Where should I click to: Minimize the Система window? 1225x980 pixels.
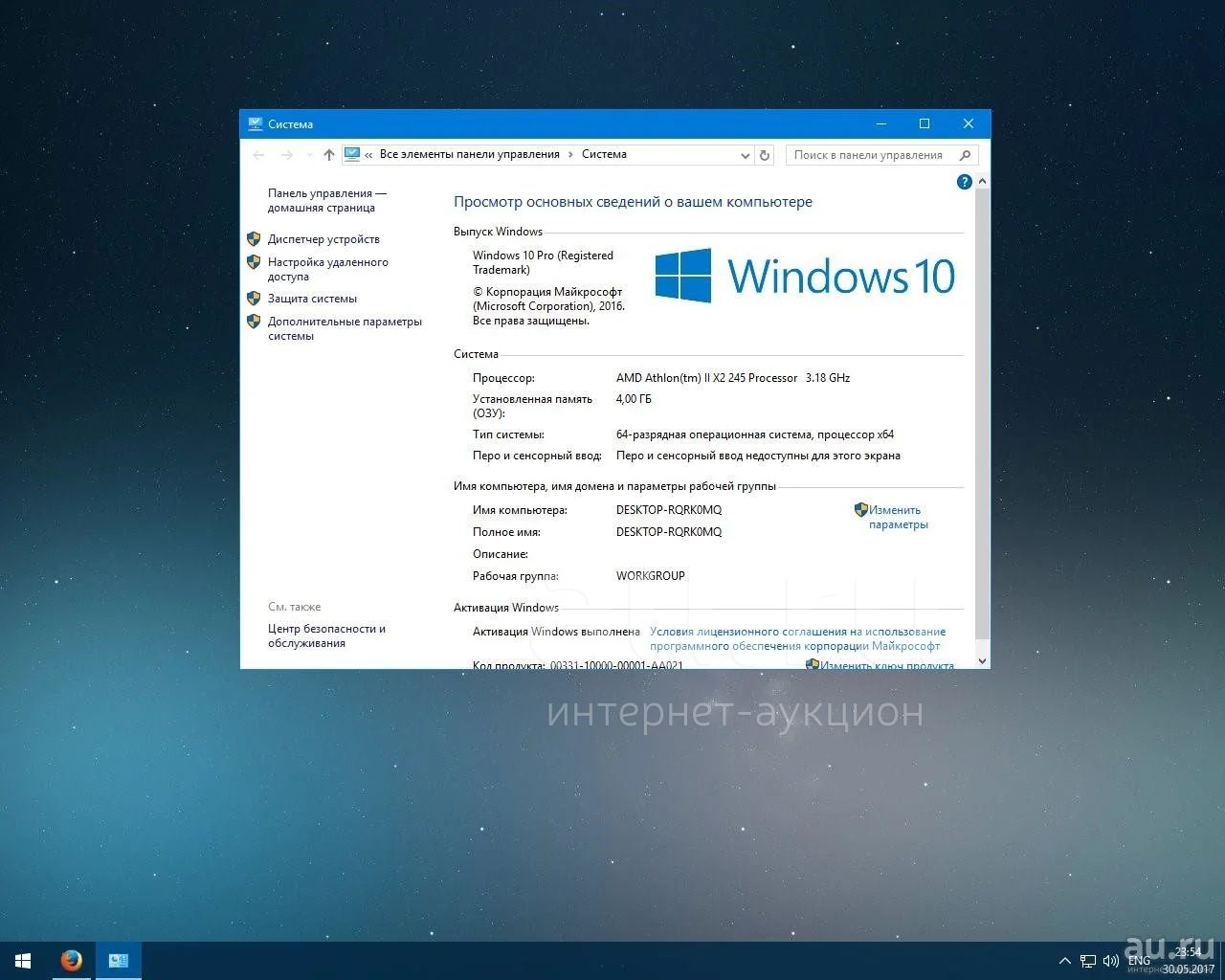[881, 123]
